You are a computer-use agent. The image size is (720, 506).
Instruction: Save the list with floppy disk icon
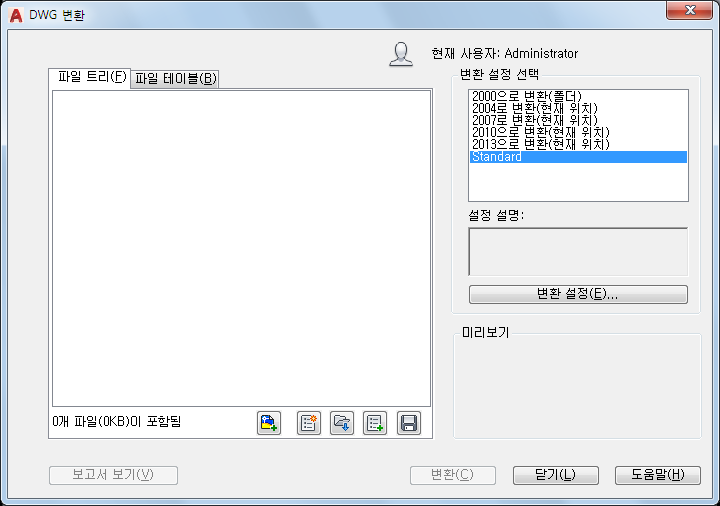tap(409, 423)
